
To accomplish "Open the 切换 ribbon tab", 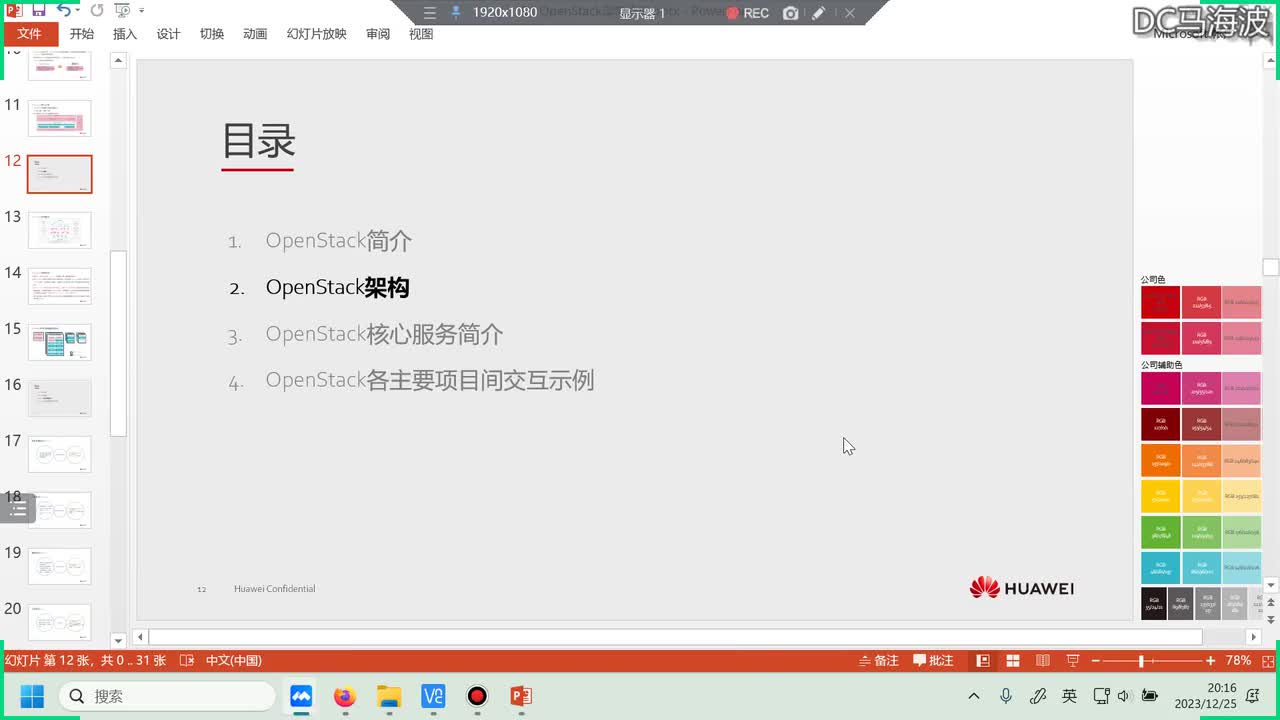I will pyautogui.click(x=212, y=34).
